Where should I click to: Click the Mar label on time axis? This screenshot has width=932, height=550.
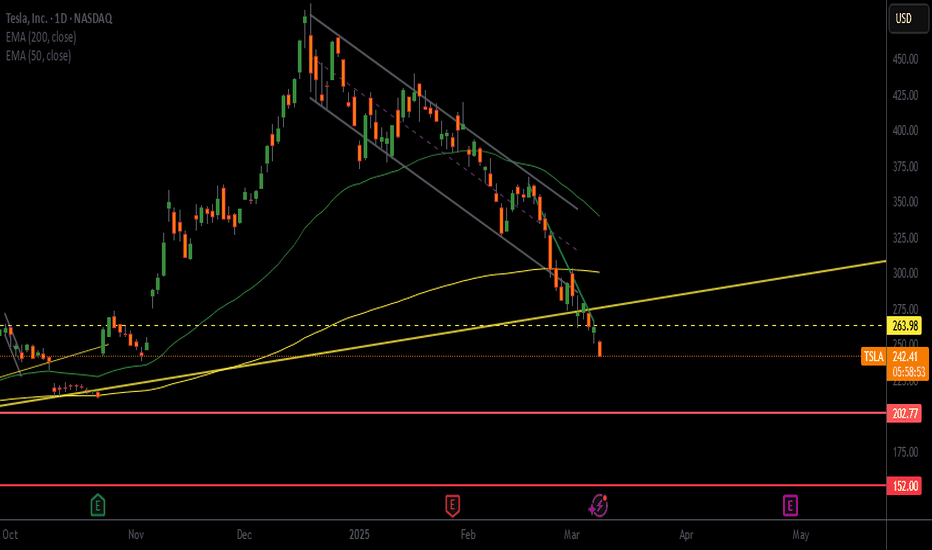pos(572,534)
